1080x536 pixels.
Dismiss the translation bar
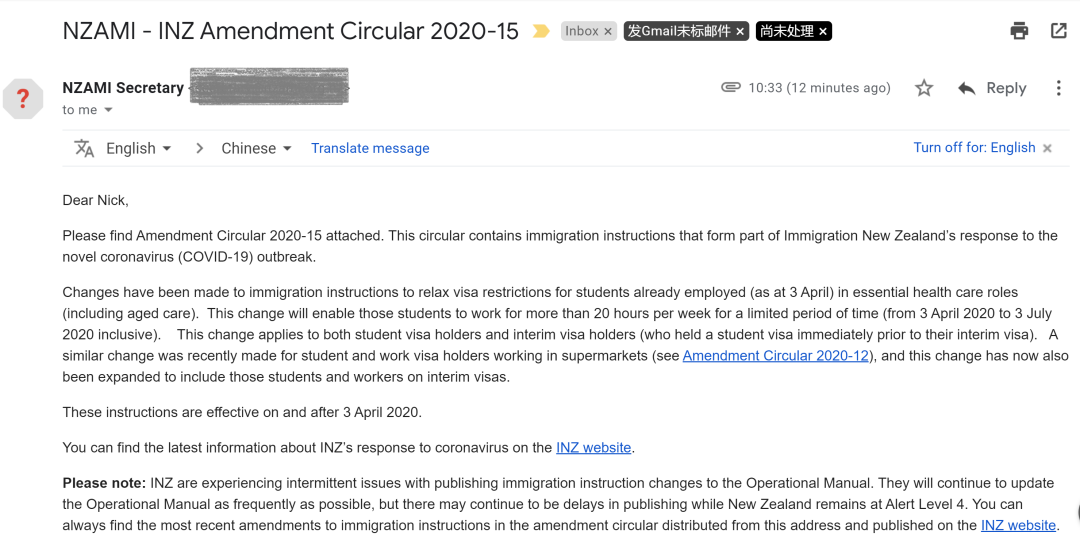(x=1047, y=148)
